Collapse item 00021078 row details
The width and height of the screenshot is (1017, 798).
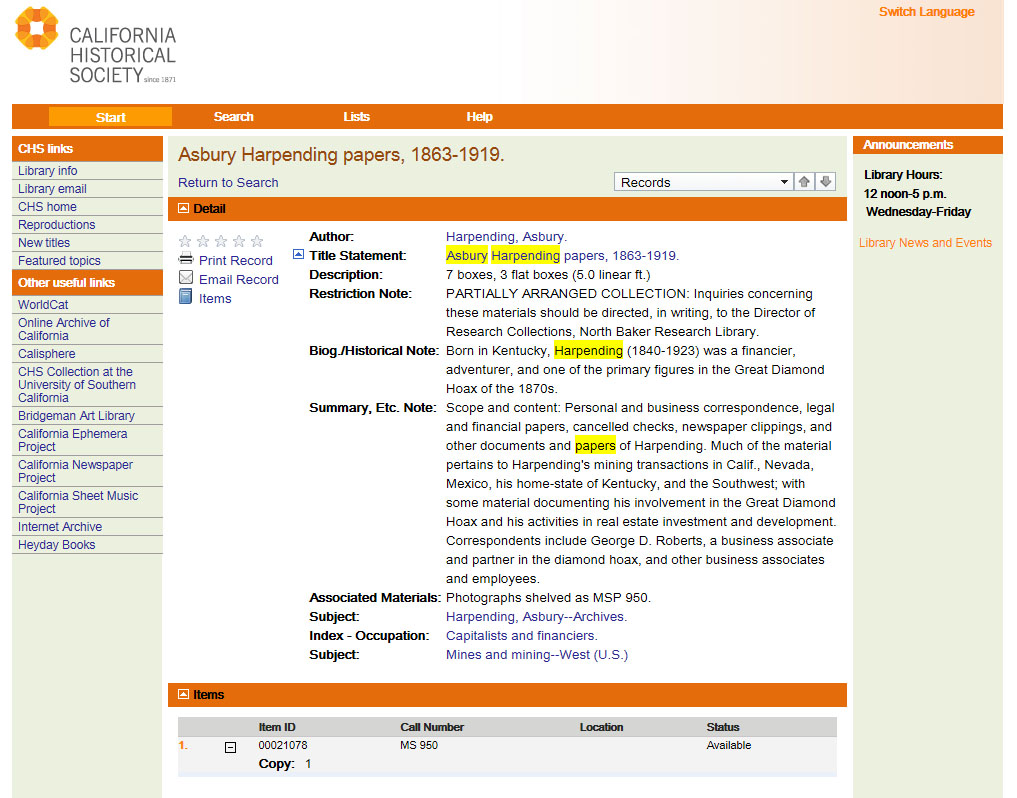click(x=230, y=747)
